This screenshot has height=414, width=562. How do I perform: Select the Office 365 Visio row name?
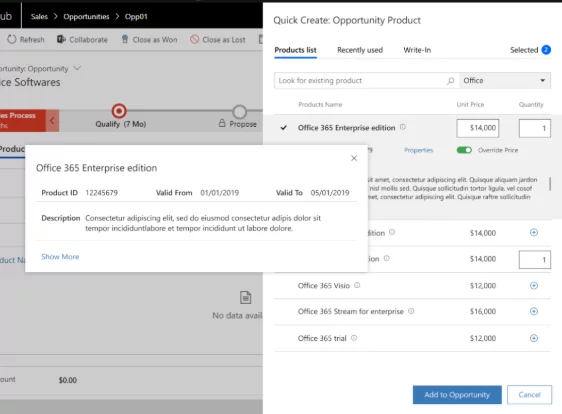coord(324,286)
